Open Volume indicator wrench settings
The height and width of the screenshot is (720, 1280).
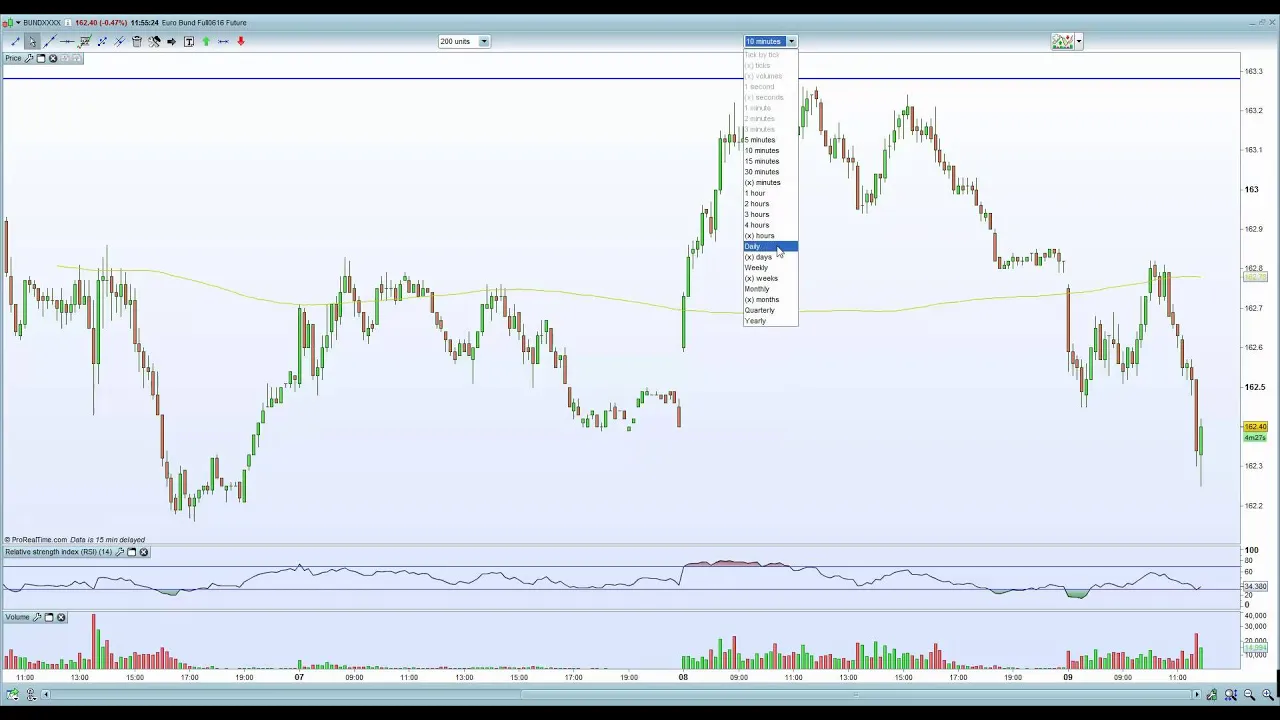37,617
